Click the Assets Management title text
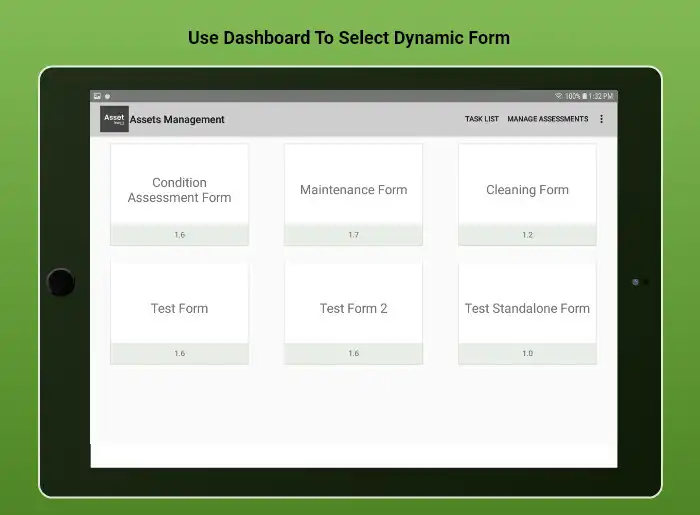700x515 pixels. point(177,120)
